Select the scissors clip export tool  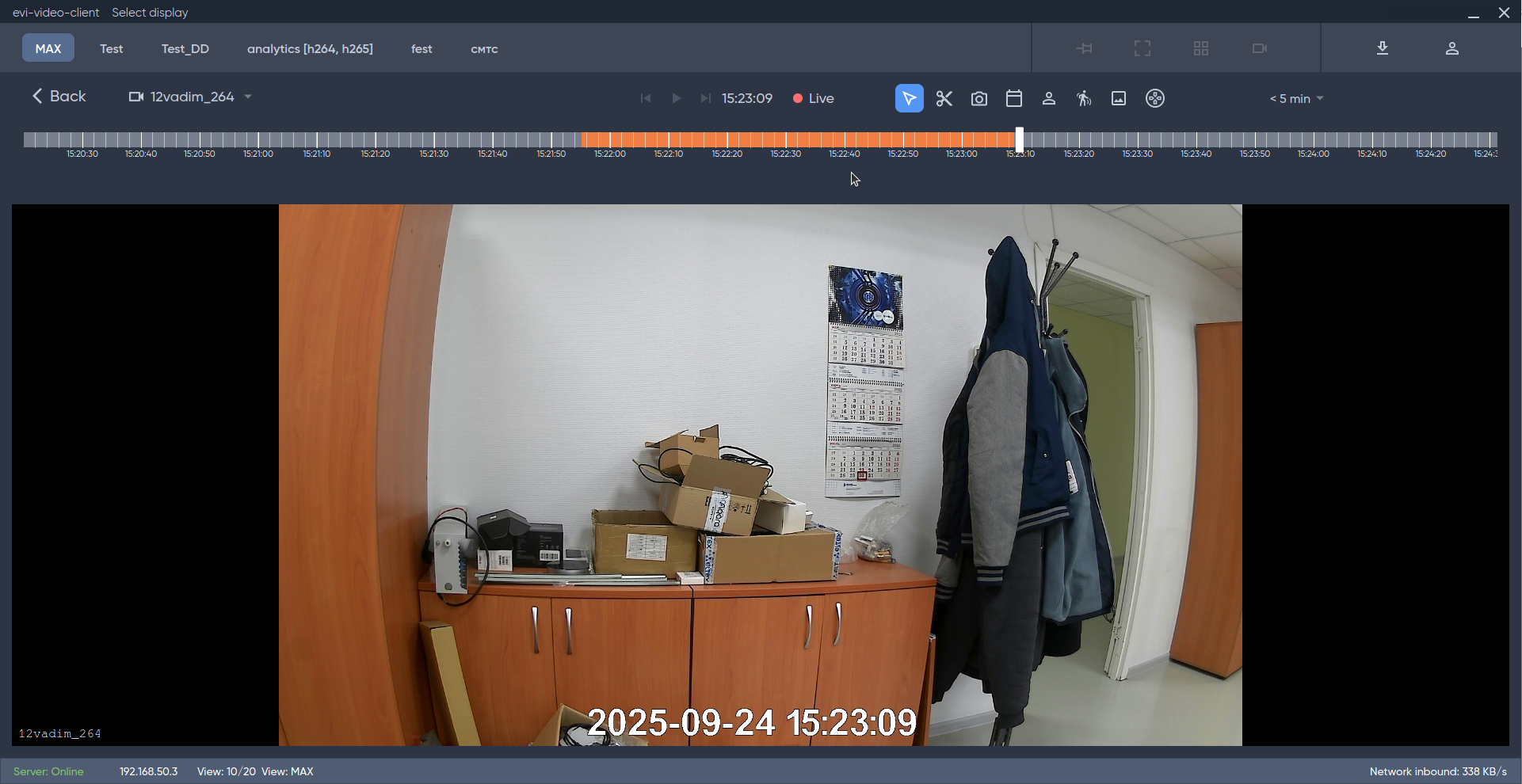944,98
